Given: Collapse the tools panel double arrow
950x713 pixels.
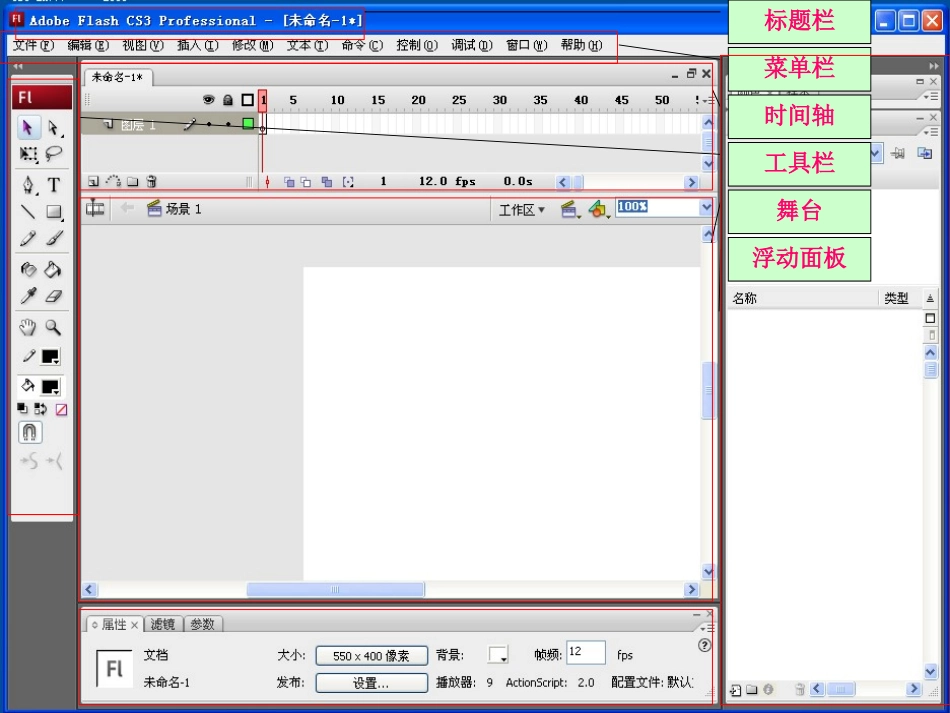Looking at the screenshot, I should pos(18,67).
